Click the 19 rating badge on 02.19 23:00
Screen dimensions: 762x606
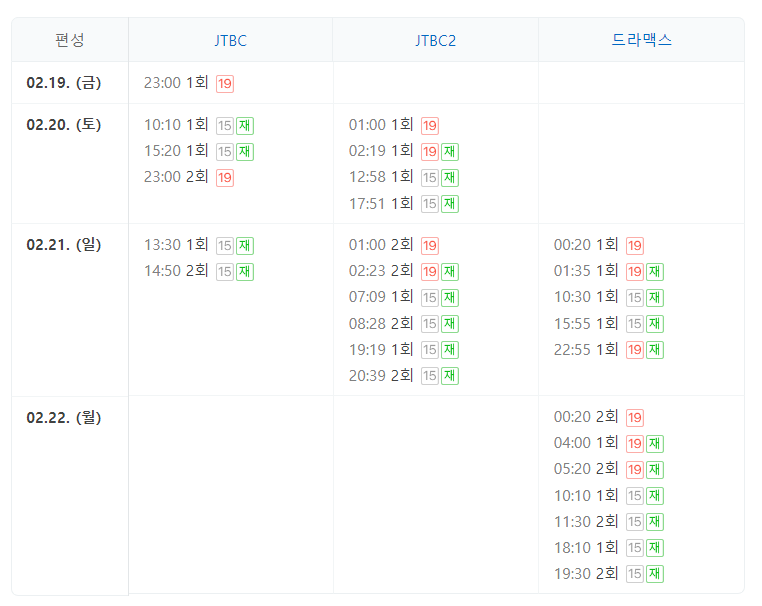point(225,84)
